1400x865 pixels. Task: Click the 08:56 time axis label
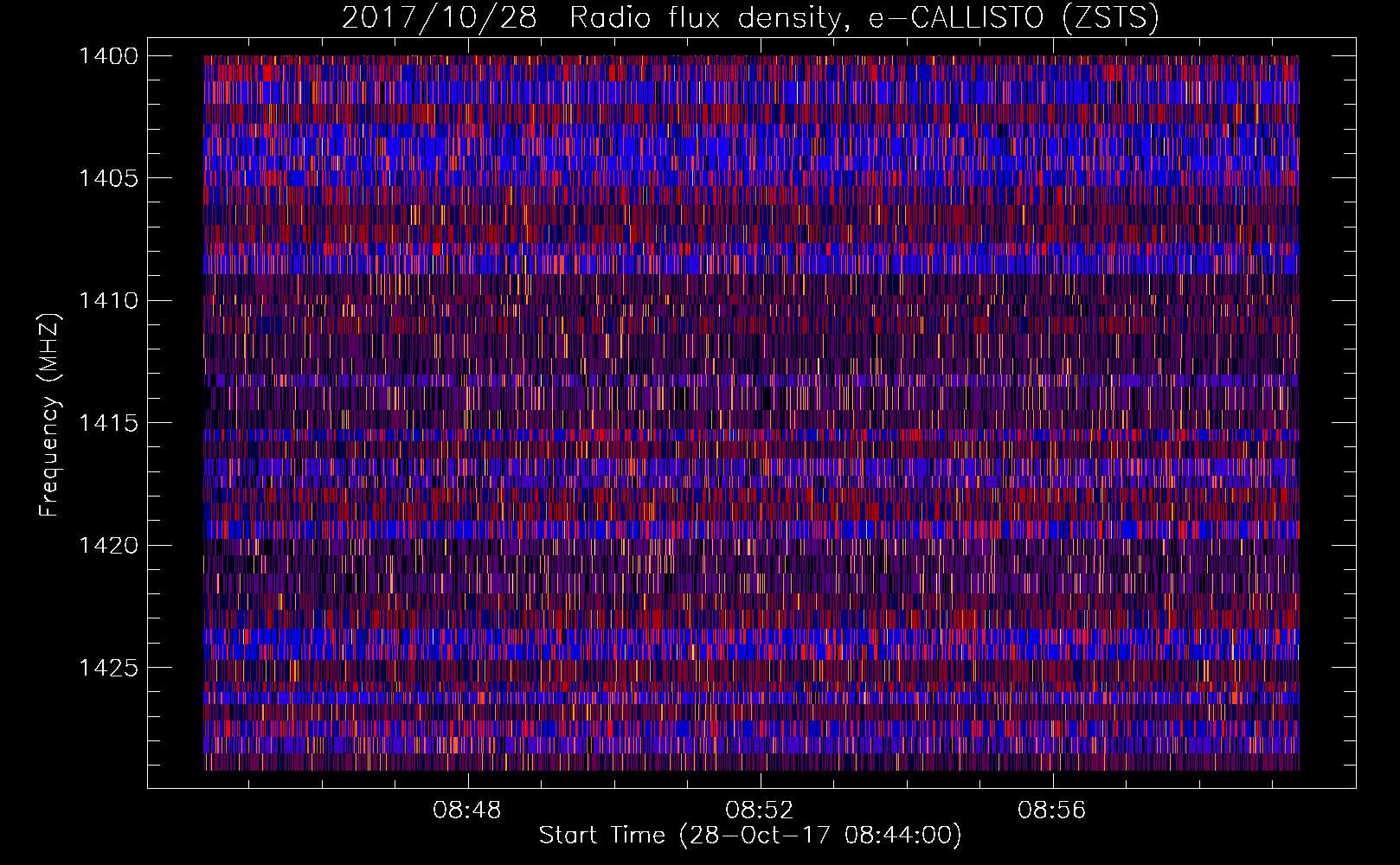click(1052, 811)
